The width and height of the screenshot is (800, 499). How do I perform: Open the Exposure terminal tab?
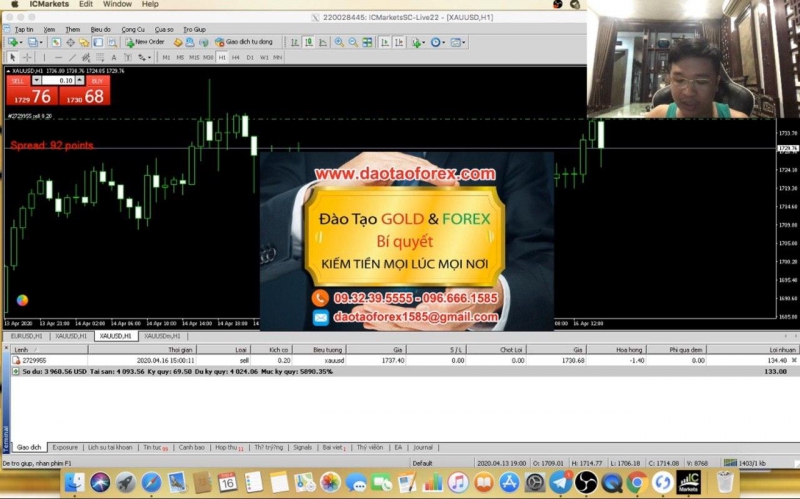pos(65,447)
